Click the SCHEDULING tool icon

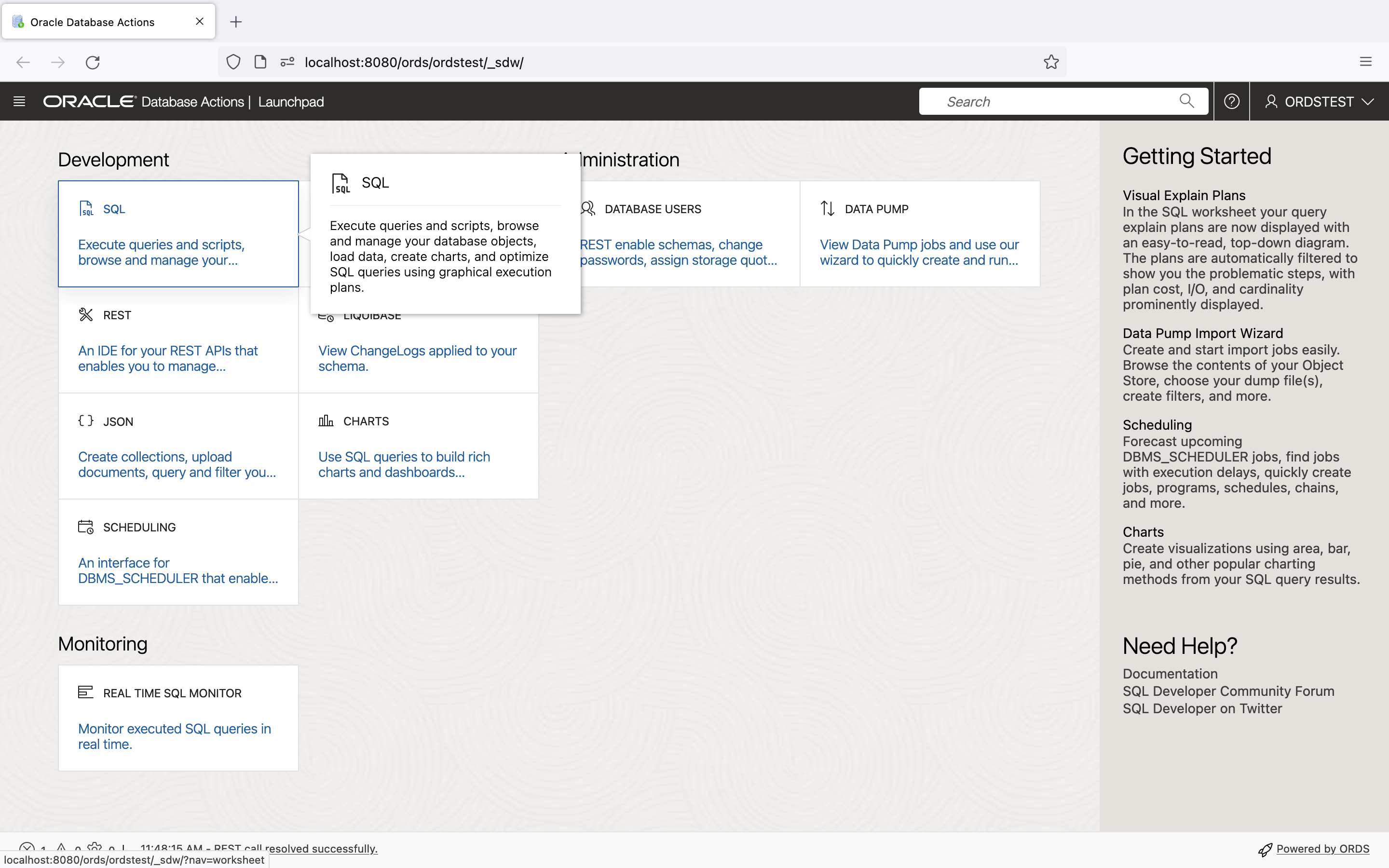point(86,527)
